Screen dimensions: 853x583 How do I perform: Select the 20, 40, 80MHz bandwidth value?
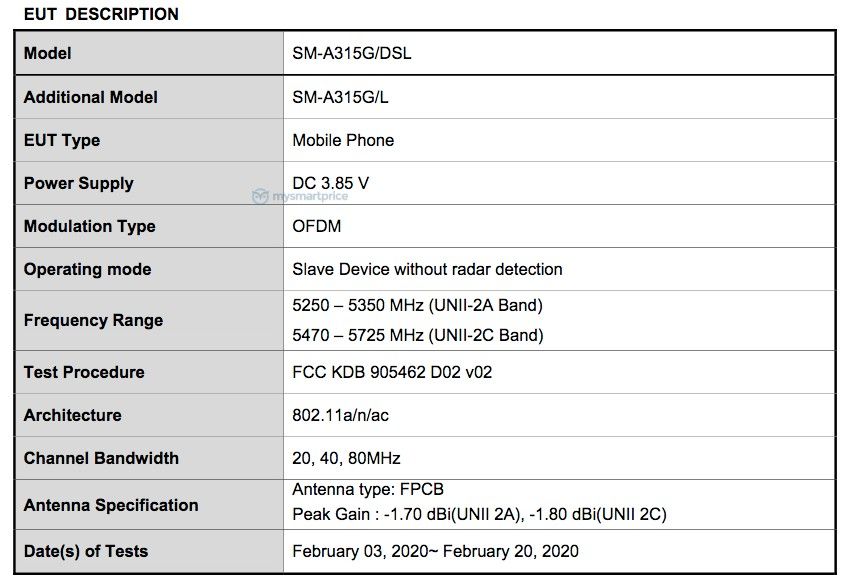(x=346, y=458)
